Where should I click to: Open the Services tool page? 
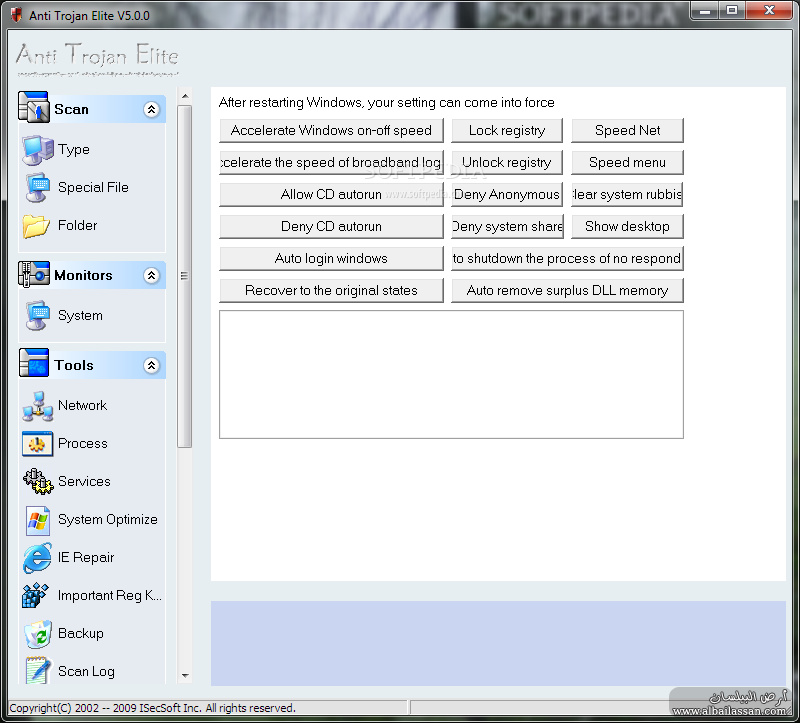click(x=84, y=481)
